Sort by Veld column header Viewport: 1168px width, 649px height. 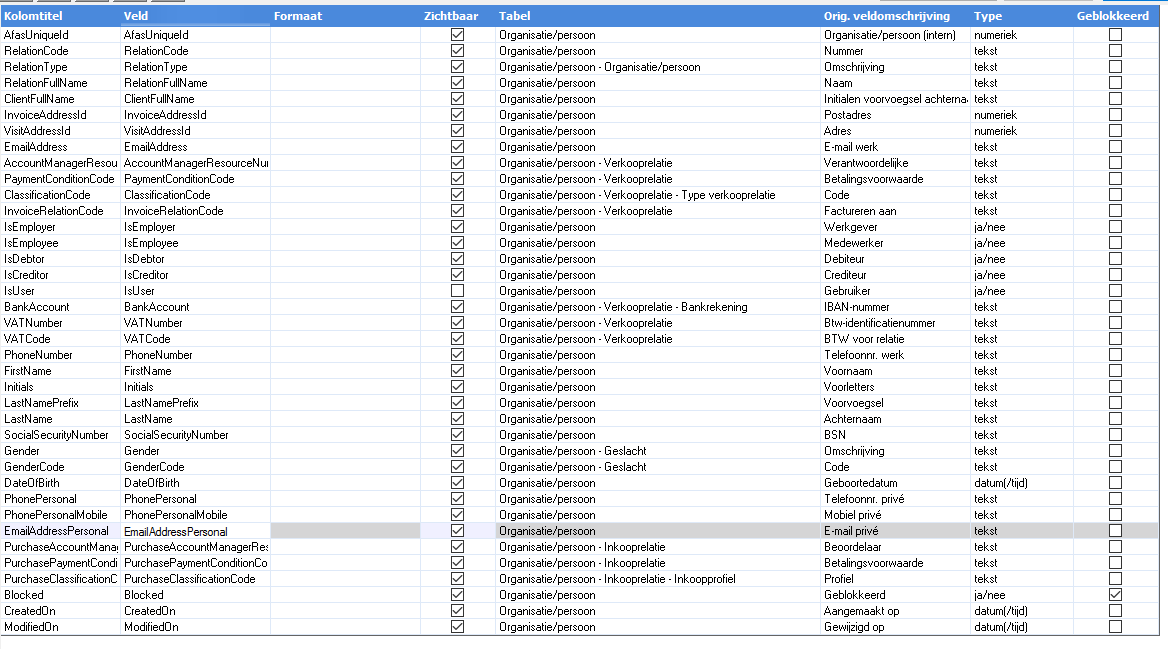pos(195,16)
